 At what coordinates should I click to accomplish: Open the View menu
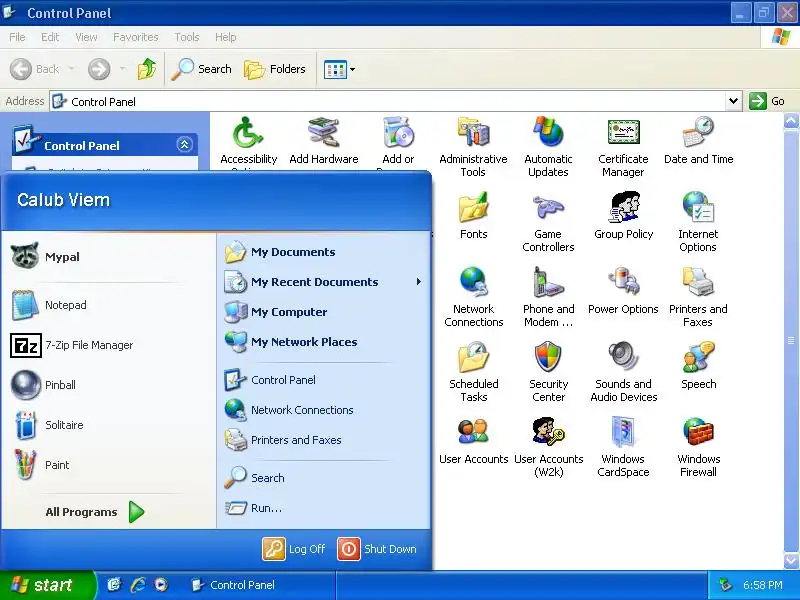click(86, 37)
